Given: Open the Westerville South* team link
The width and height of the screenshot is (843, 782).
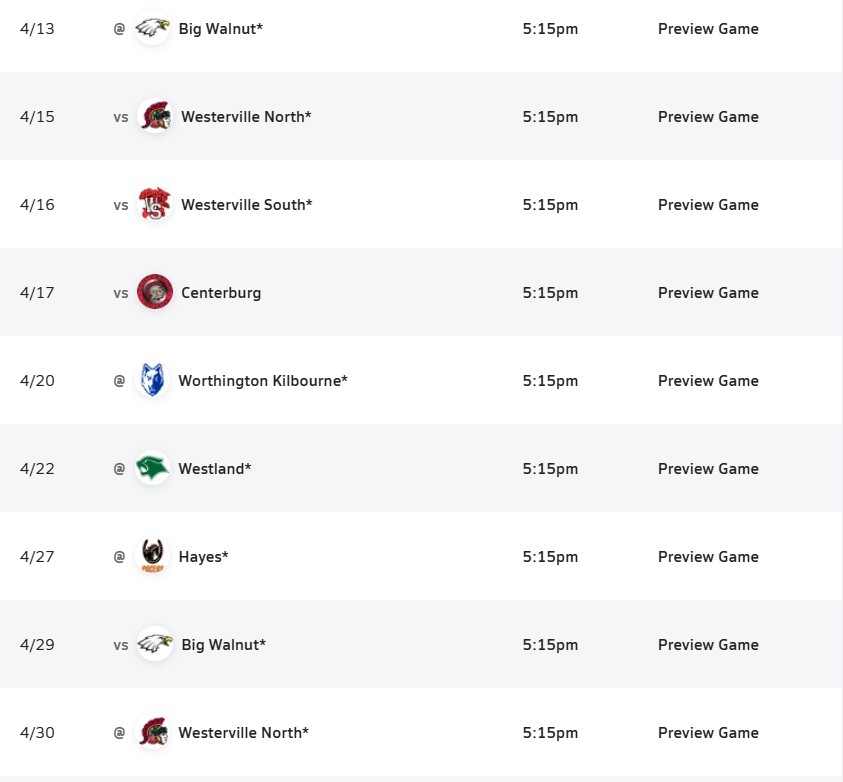Looking at the screenshot, I should pos(246,205).
